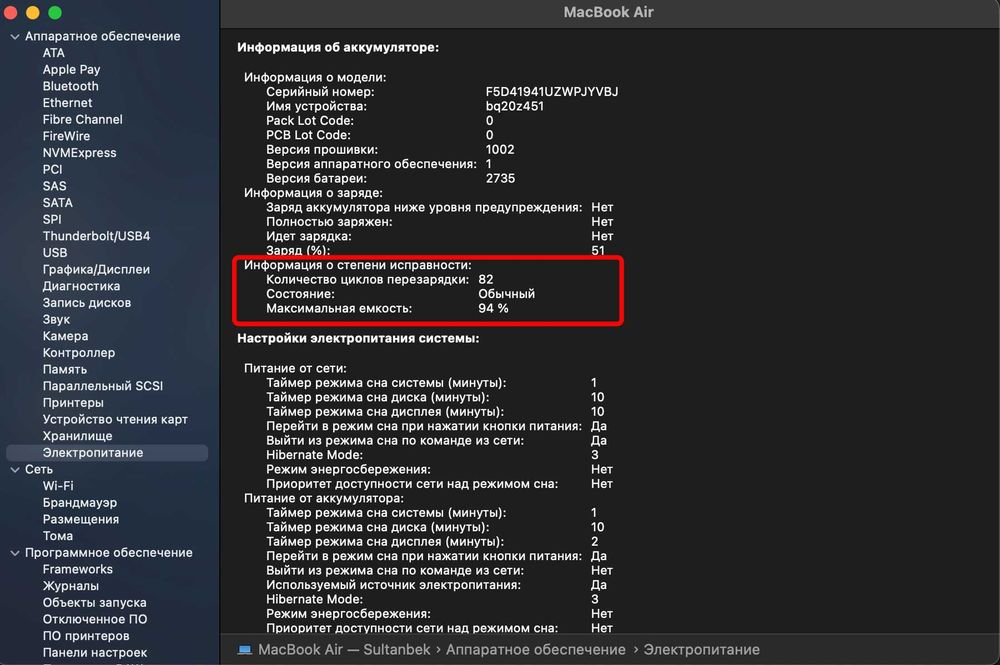Select Отключенное ПО item
Image resolution: width=1000 pixels, height=665 pixels.
[94, 620]
